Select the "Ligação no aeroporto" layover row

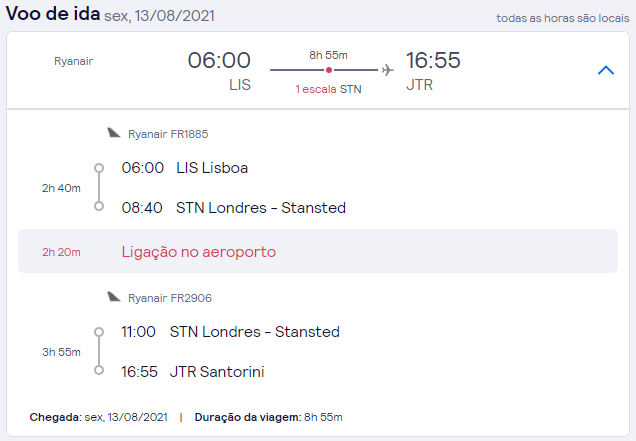click(x=317, y=252)
